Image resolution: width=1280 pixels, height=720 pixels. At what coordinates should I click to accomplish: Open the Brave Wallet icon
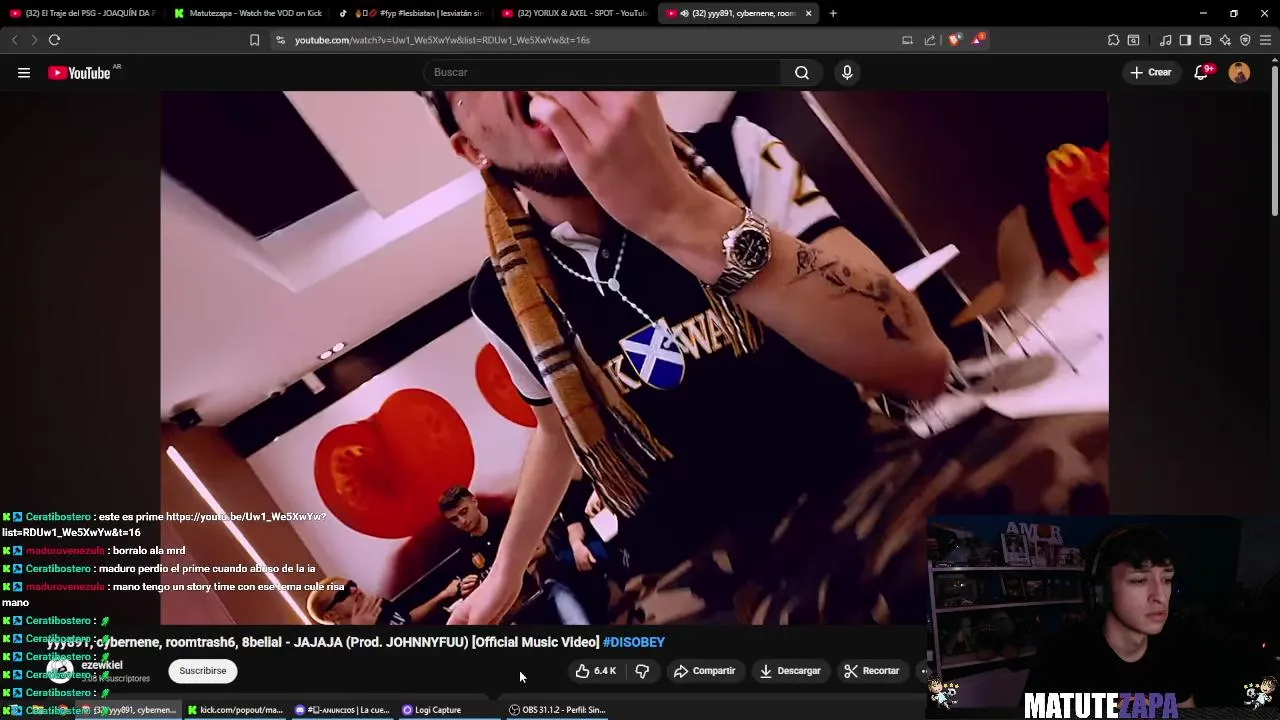(x=1205, y=40)
